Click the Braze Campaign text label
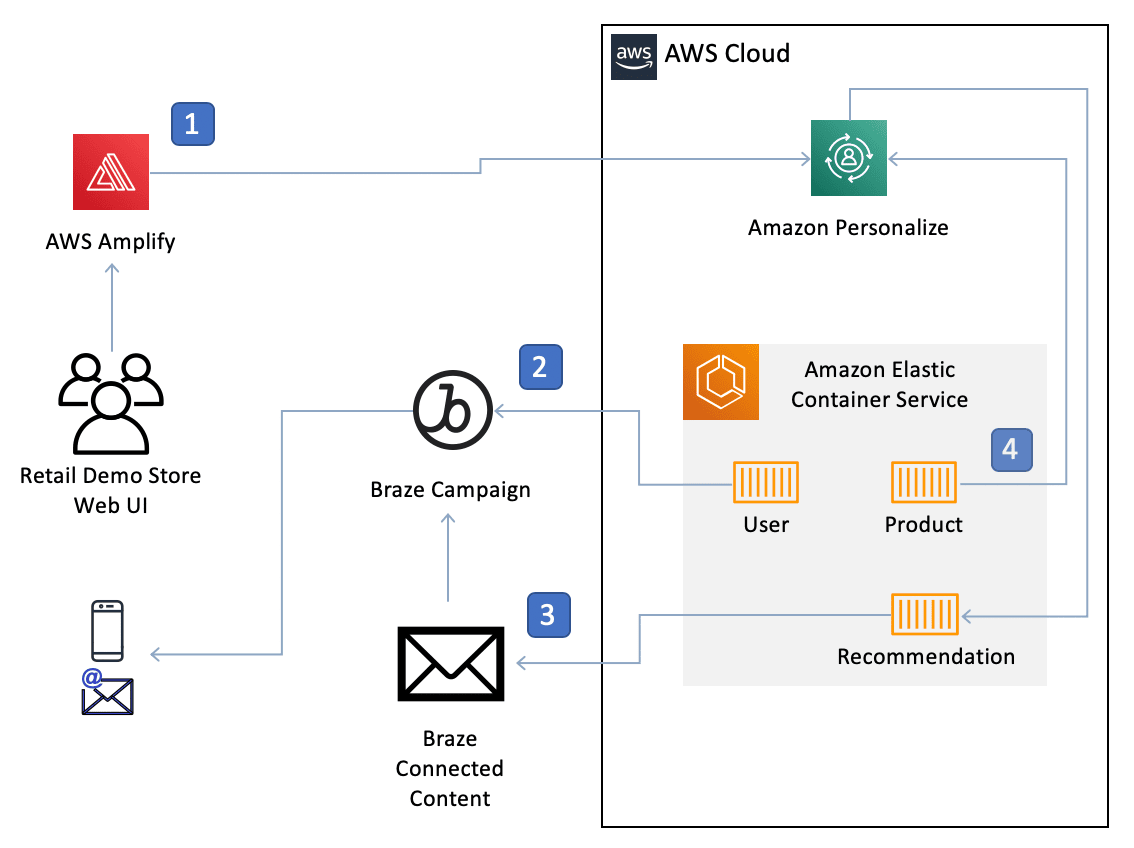 point(450,490)
